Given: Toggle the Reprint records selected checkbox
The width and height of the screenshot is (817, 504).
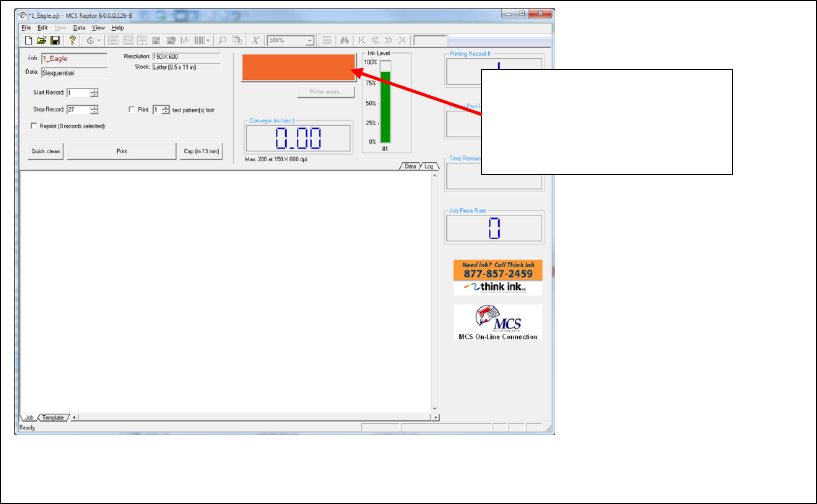Looking at the screenshot, I should [x=34, y=126].
